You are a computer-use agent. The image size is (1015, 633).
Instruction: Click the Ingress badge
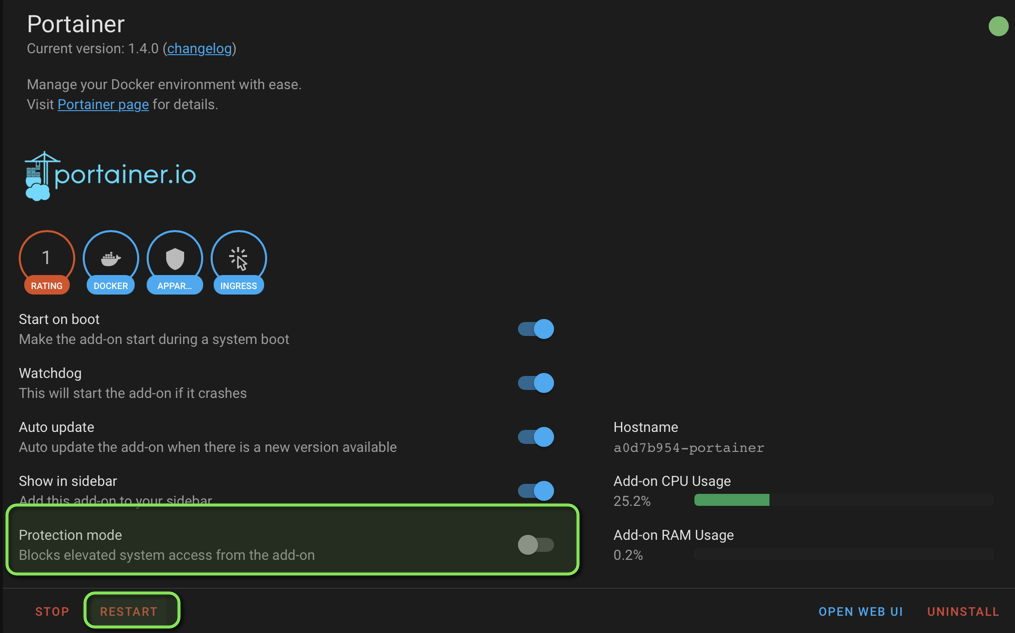coord(239,262)
